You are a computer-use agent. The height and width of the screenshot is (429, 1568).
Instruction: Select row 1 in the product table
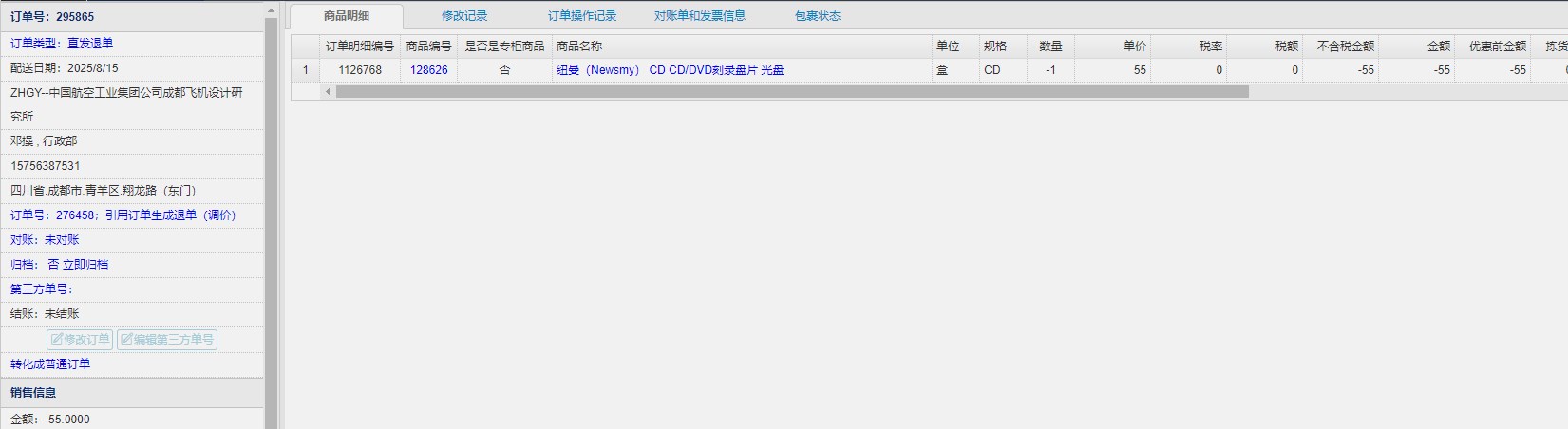[x=305, y=70]
